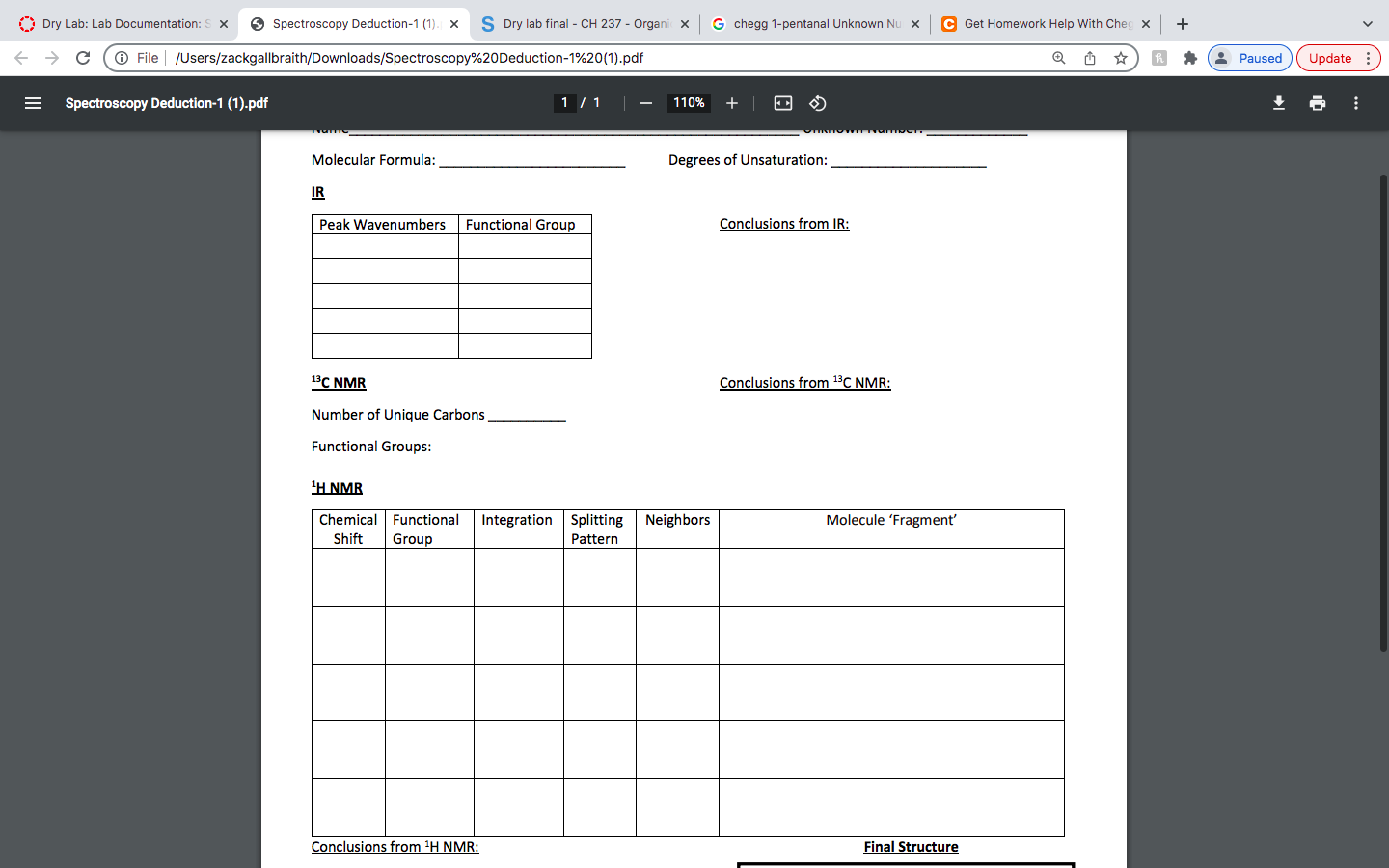Image resolution: width=1389 pixels, height=868 pixels.
Task: Open the Extensions puzzle icon
Action: click(x=1190, y=58)
